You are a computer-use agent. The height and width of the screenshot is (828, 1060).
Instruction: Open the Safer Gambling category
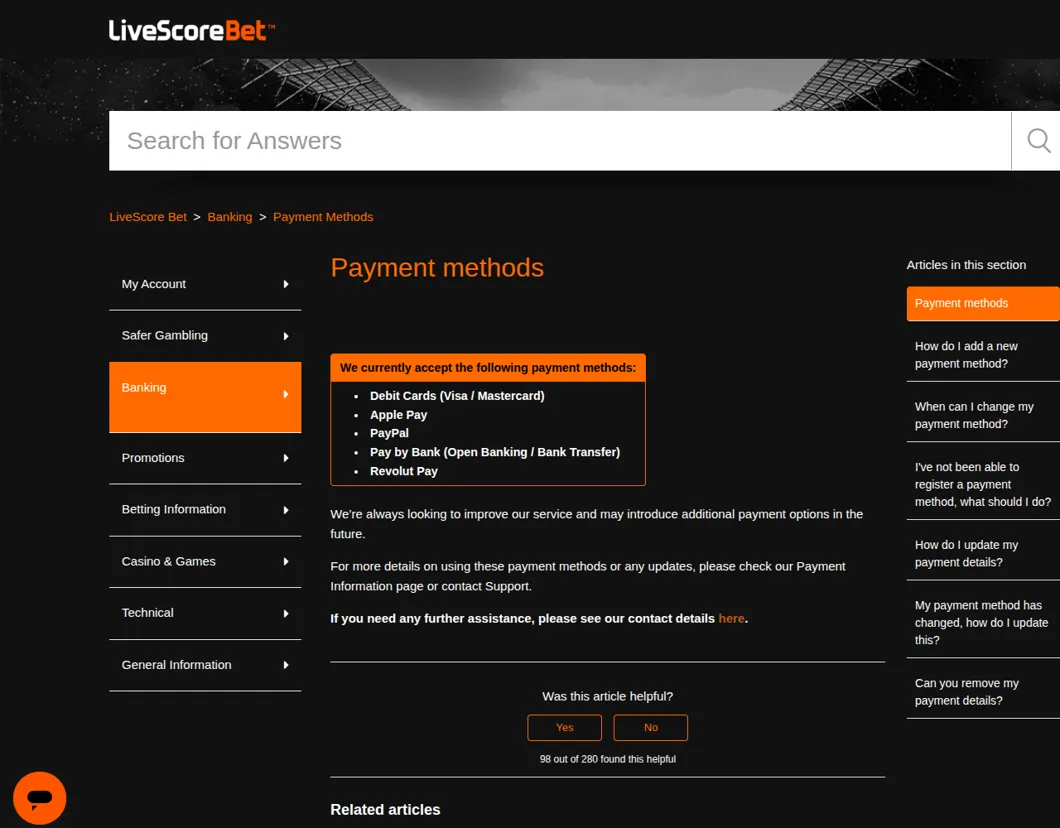click(x=205, y=336)
